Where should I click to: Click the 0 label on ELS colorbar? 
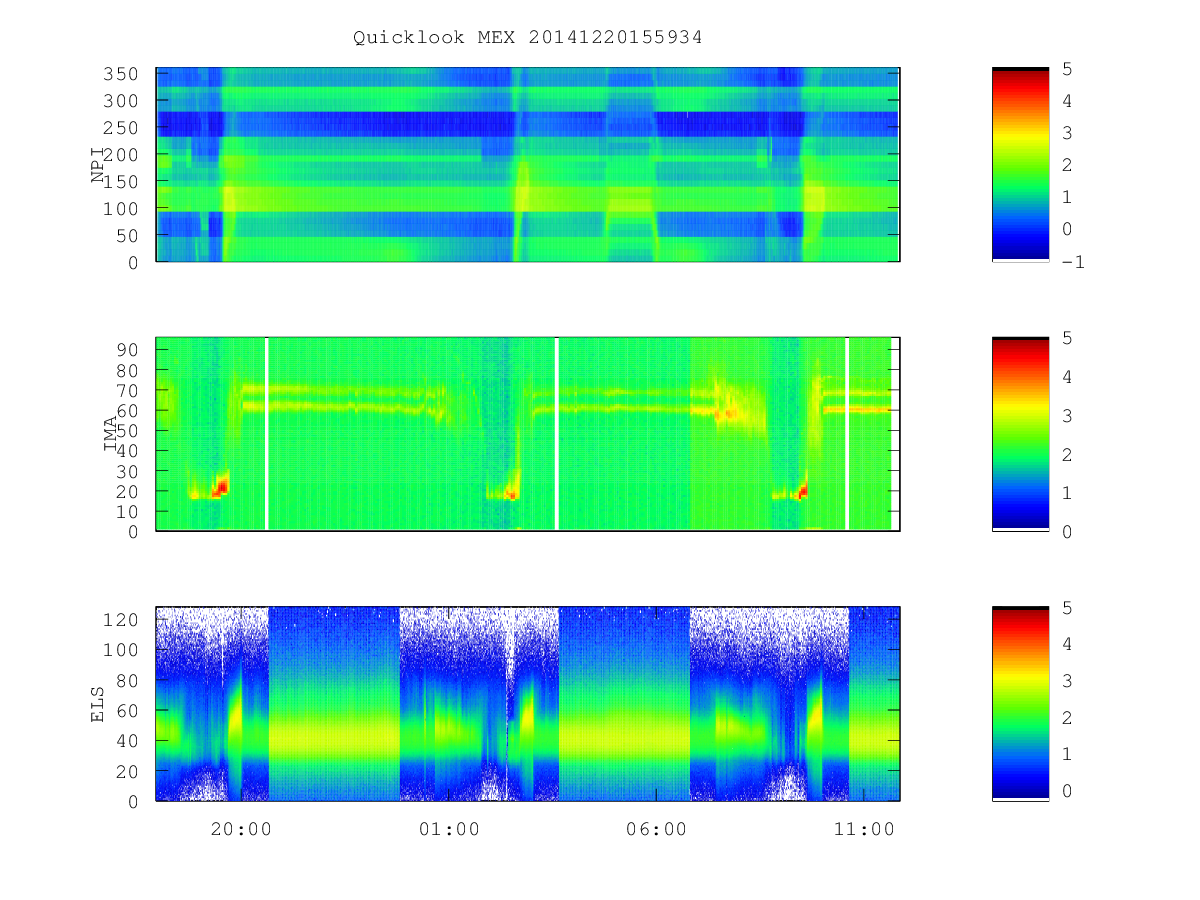pos(1067,790)
